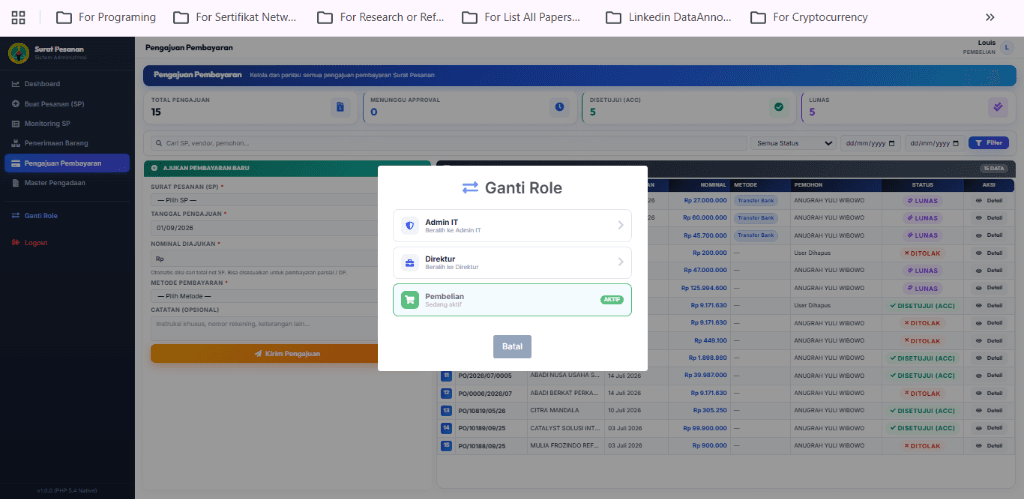The image size is (1024, 499).
Task: Click the blue Filter button
Action: click(x=989, y=143)
